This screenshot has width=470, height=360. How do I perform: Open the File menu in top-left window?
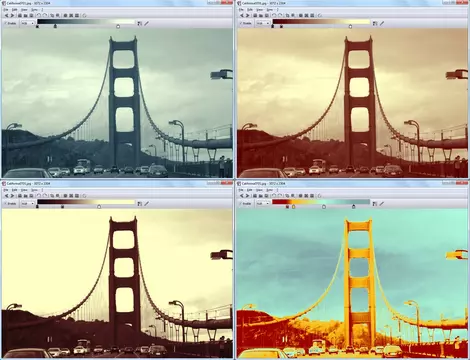[6, 10]
